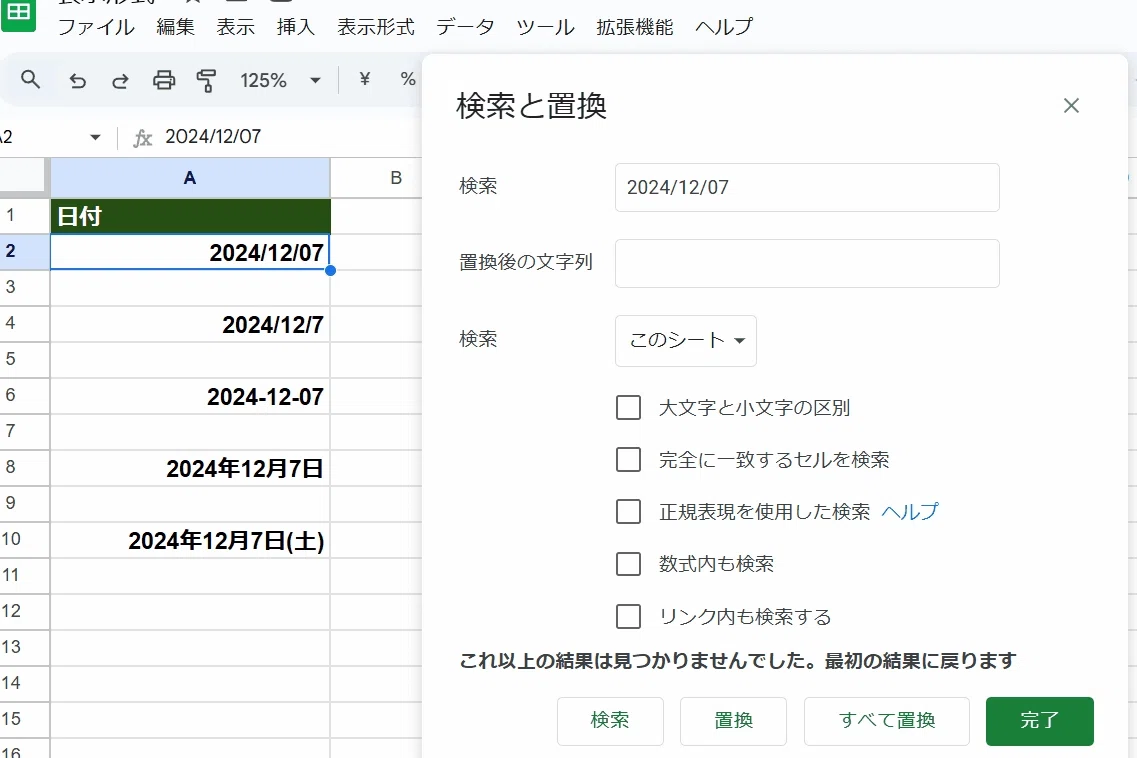Open the regex ヘルプ link
The image size is (1137, 758).
[x=909, y=511]
